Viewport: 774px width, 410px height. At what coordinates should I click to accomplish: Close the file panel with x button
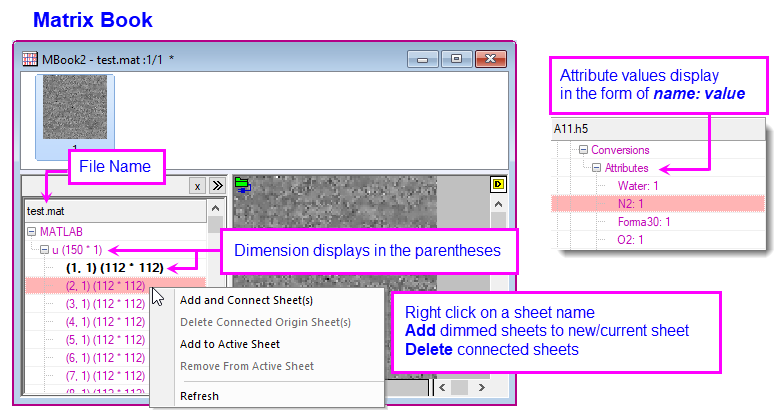198,186
